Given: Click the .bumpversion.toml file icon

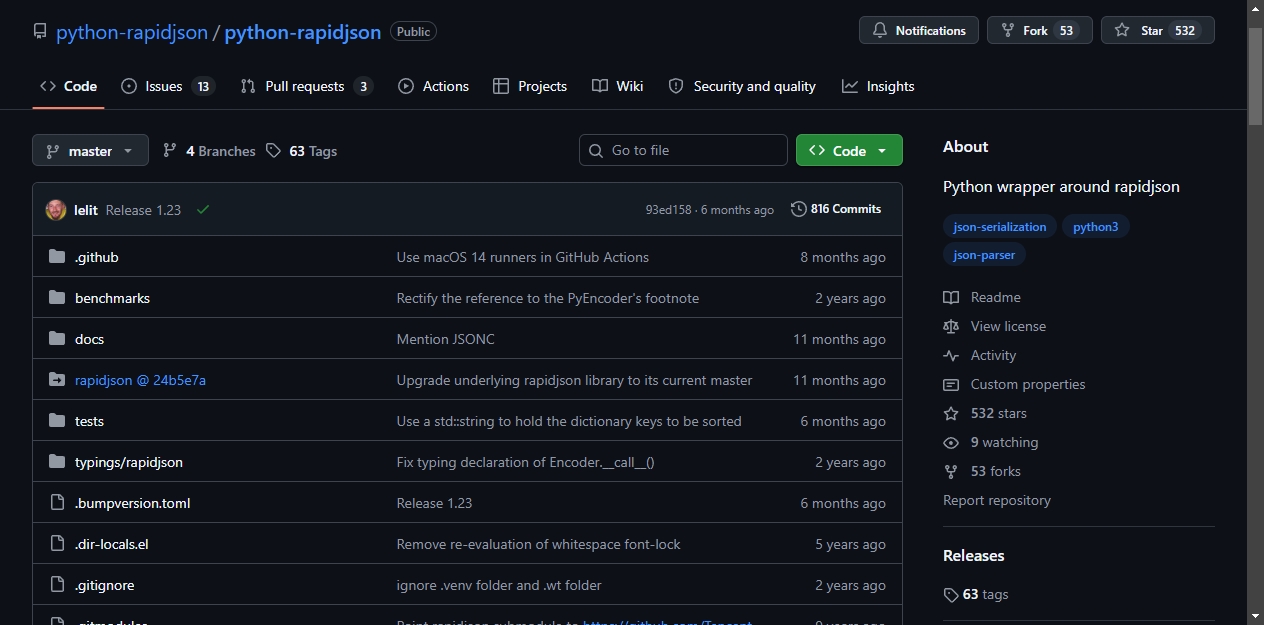Looking at the screenshot, I should 57,503.
